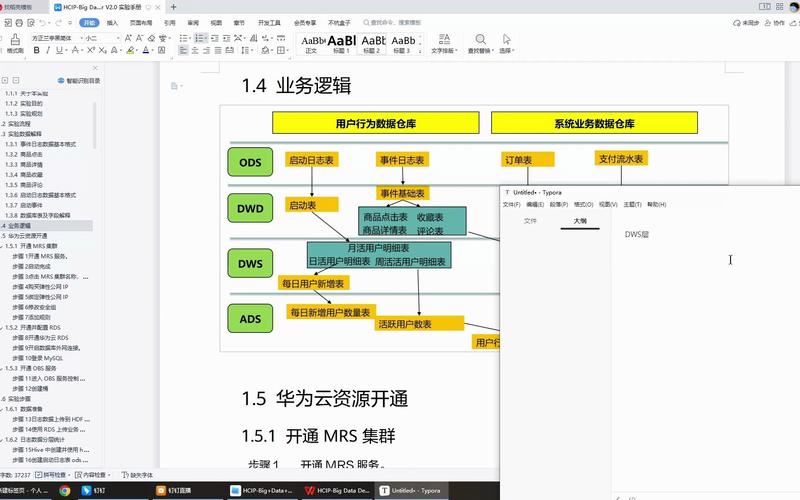Switch to the 开发工具 Developer tab
This screenshot has width=800, height=500.
tap(269, 22)
